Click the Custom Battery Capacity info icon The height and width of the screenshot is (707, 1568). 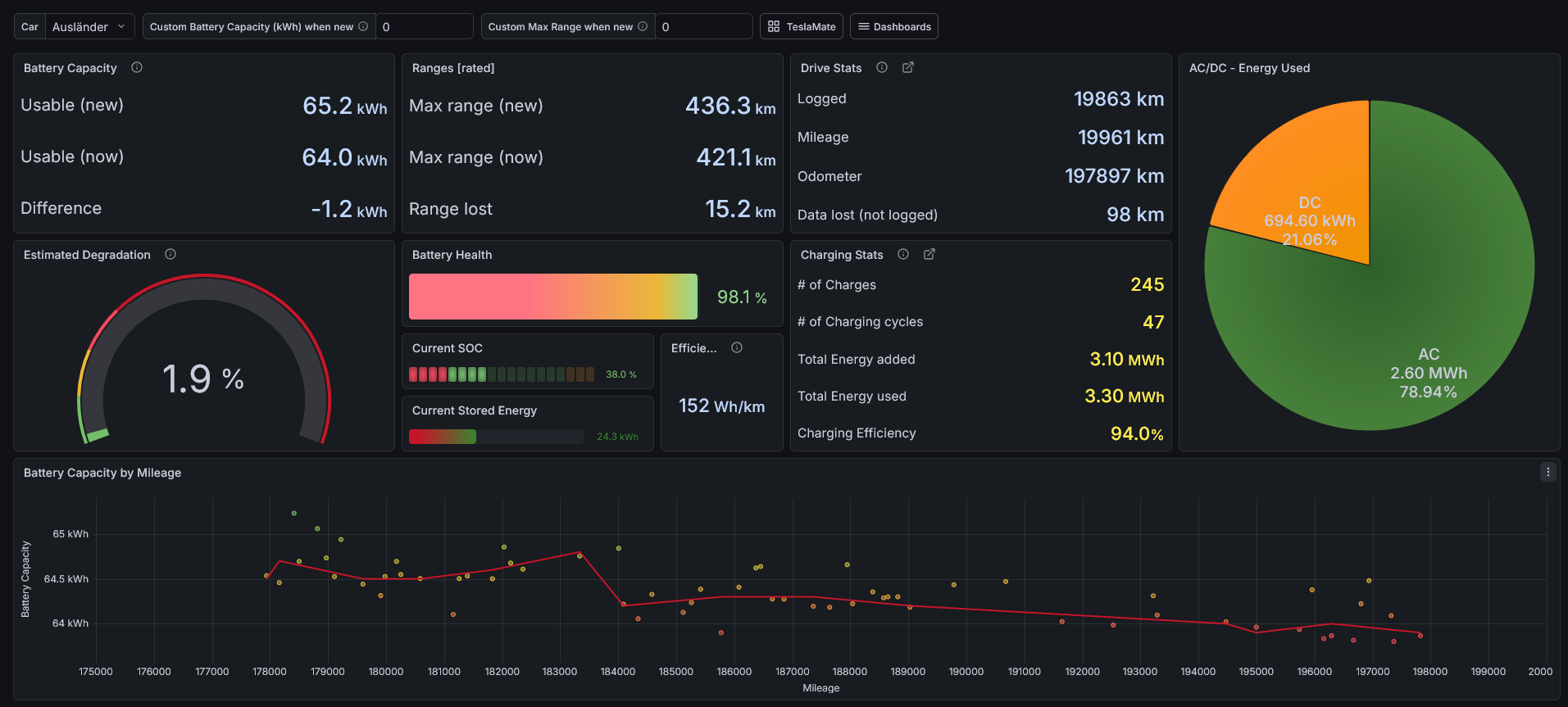(x=363, y=26)
